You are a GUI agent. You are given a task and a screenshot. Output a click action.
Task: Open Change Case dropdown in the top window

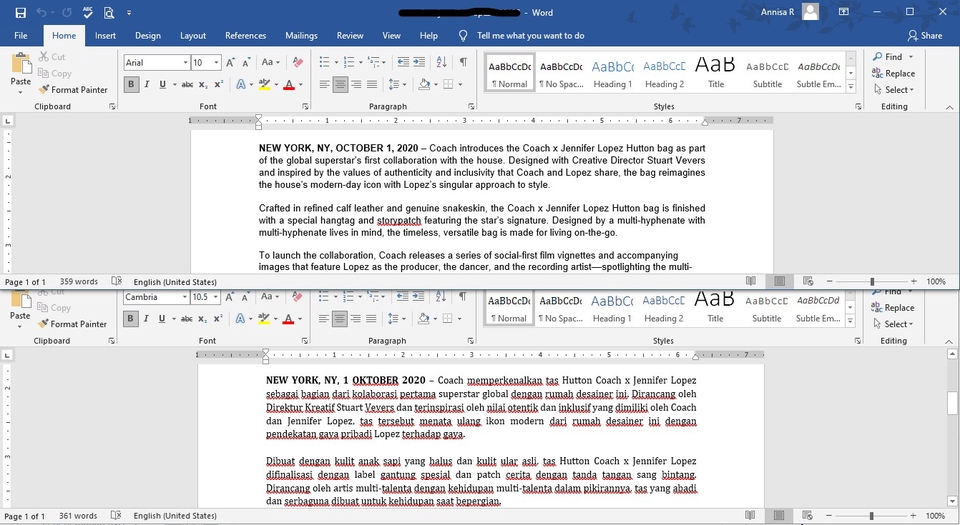pos(271,62)
